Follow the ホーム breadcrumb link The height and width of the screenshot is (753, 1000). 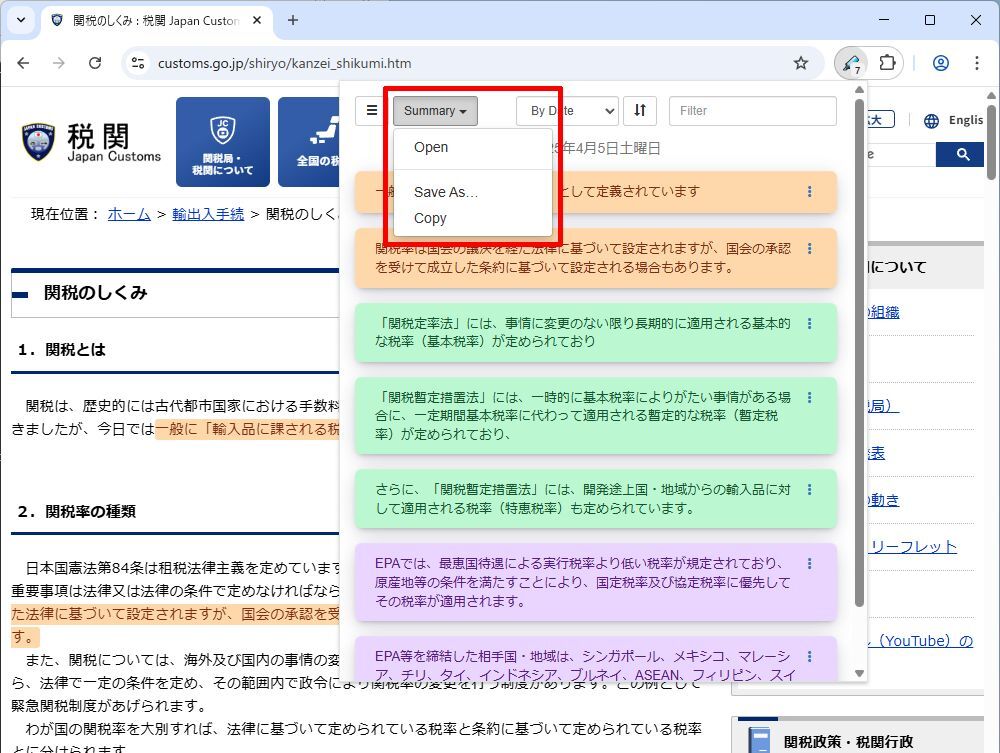(x=129, y=214)
